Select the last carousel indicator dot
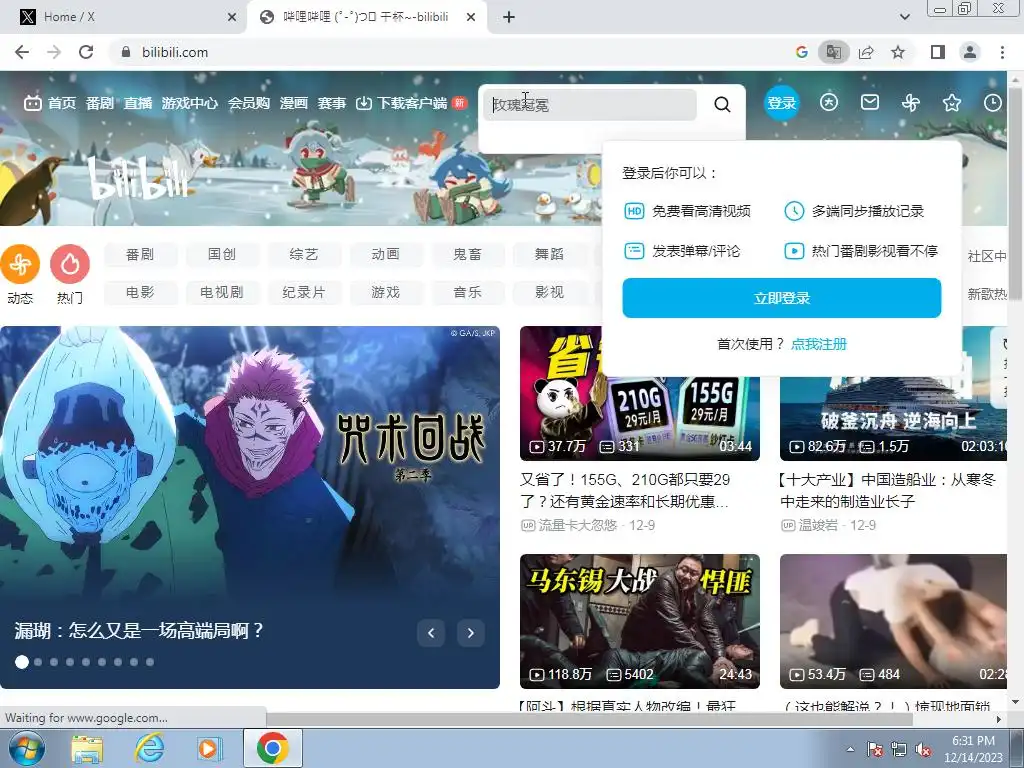1024x768 pixels. click(150, 662)
